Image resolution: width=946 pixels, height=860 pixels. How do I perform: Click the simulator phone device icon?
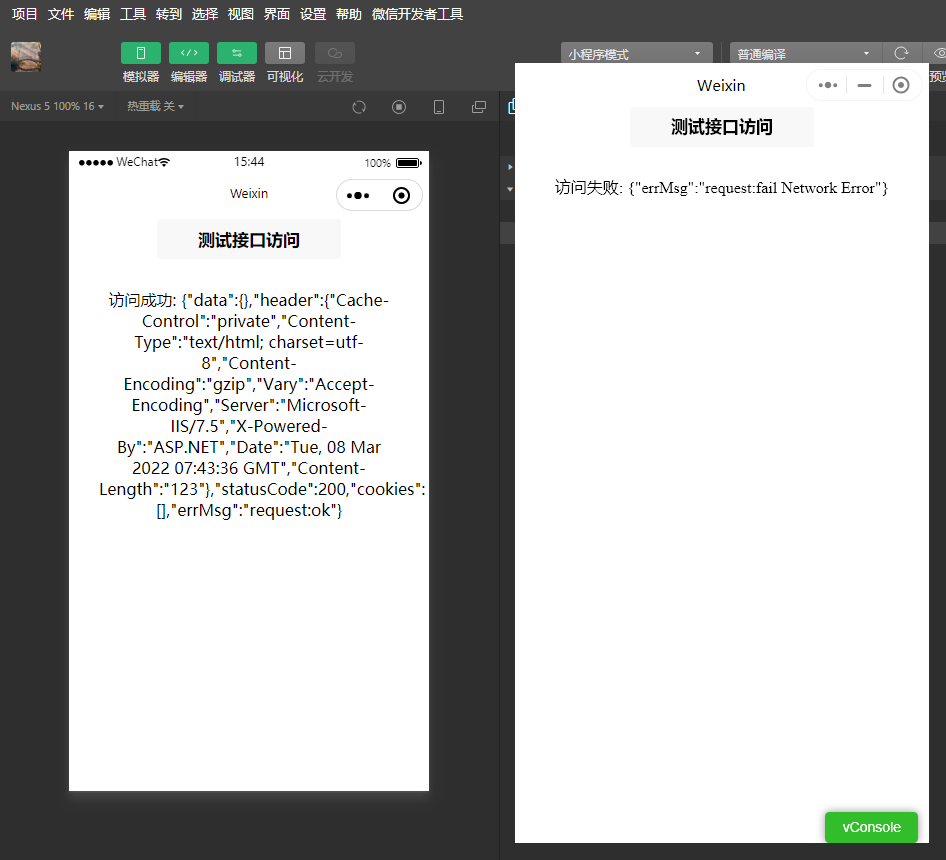(x=439, y=107)
